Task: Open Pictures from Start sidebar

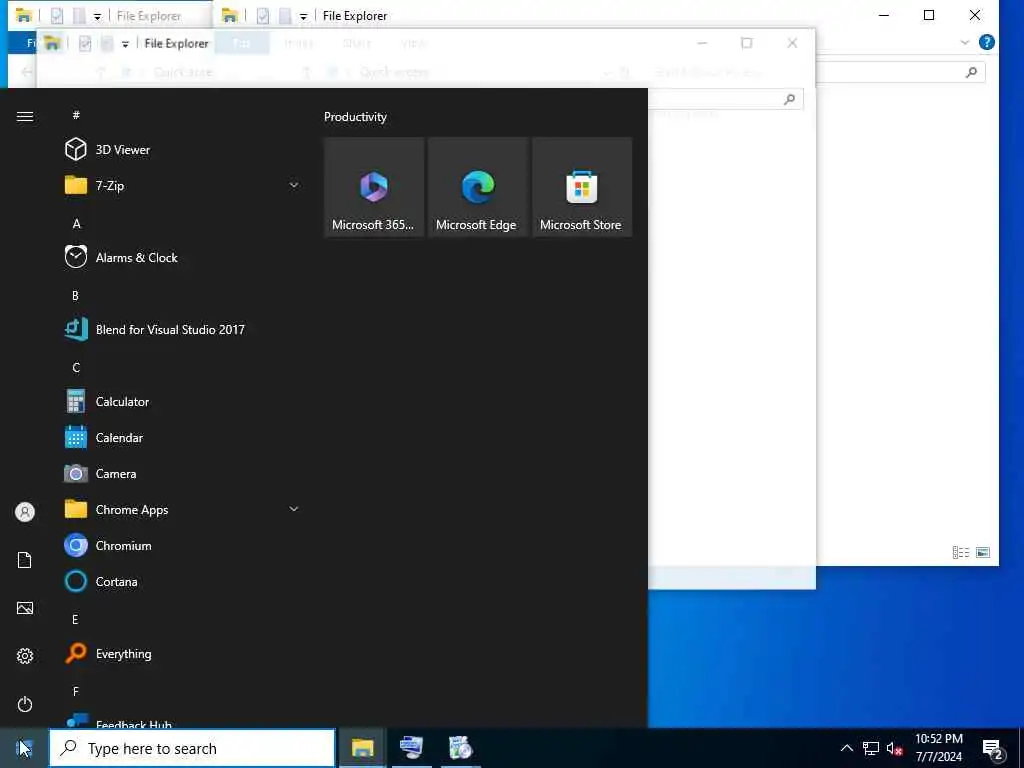Action: tap(25, 608)
